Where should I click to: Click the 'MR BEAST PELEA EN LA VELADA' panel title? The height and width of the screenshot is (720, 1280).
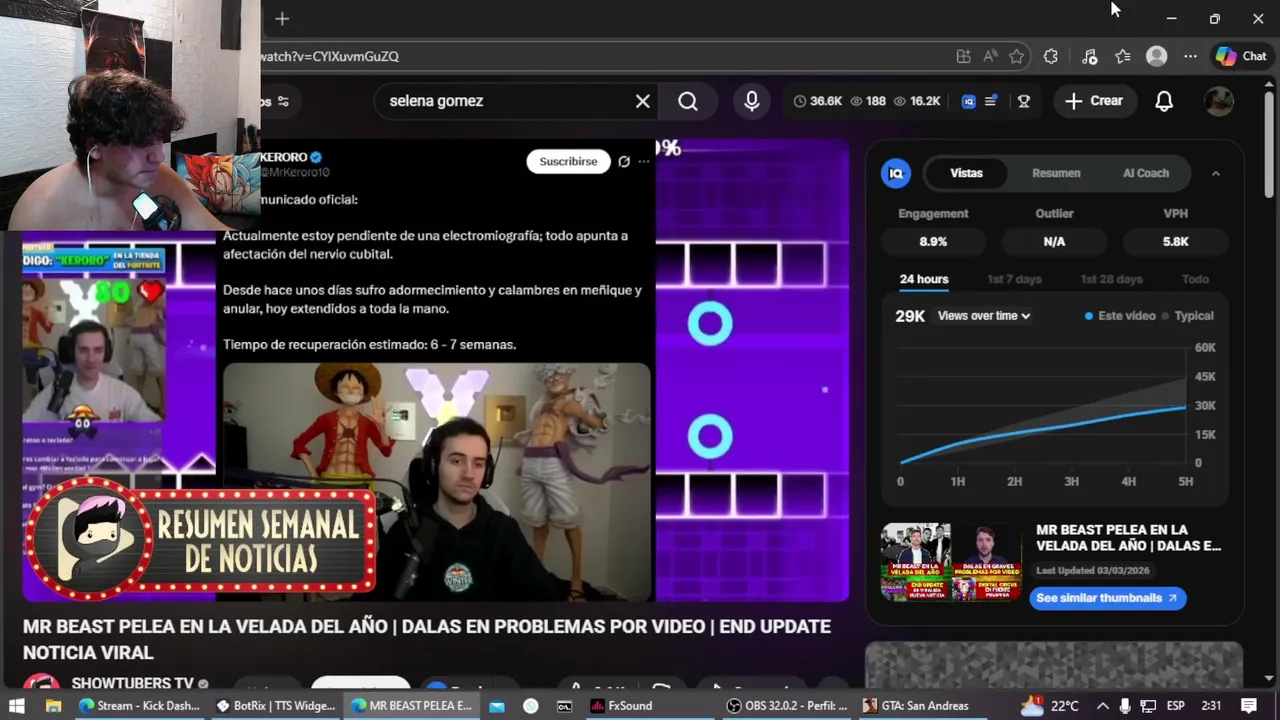click(1128, 538)
